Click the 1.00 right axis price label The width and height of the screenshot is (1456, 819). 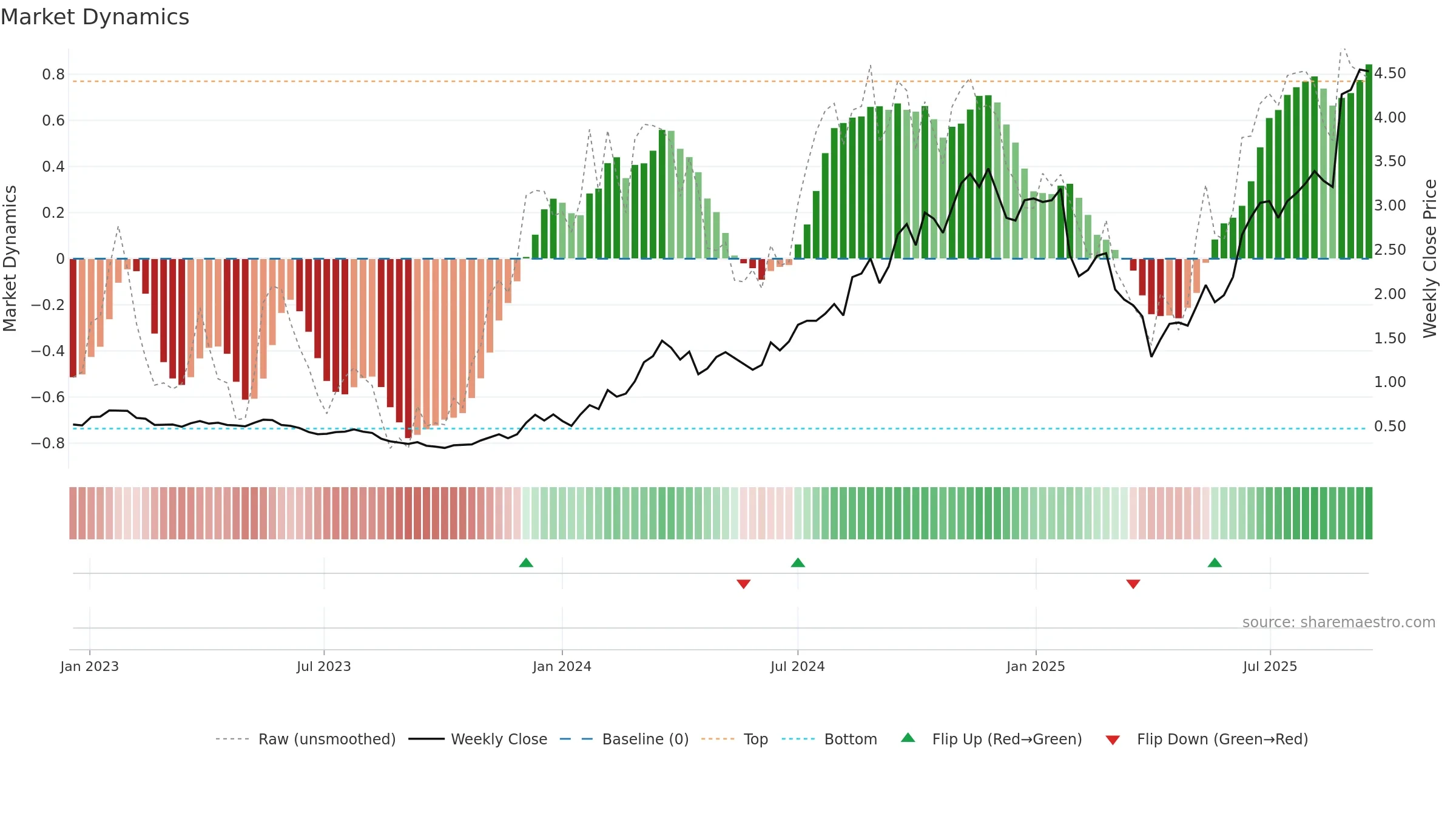pos(1390,382)
